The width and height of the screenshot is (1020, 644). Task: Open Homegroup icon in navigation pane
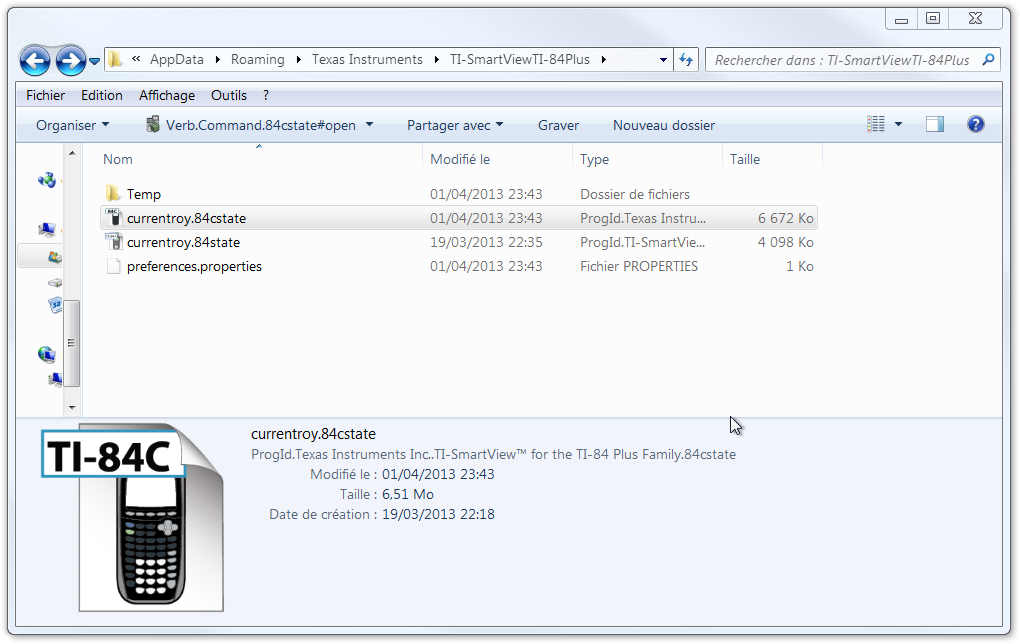[x=46, y=180]
